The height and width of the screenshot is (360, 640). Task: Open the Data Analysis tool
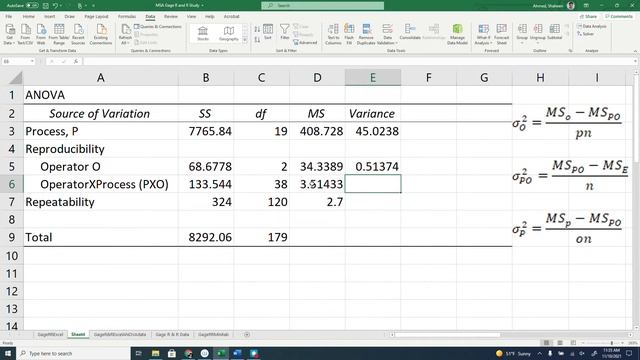click(x=592, y=26)
